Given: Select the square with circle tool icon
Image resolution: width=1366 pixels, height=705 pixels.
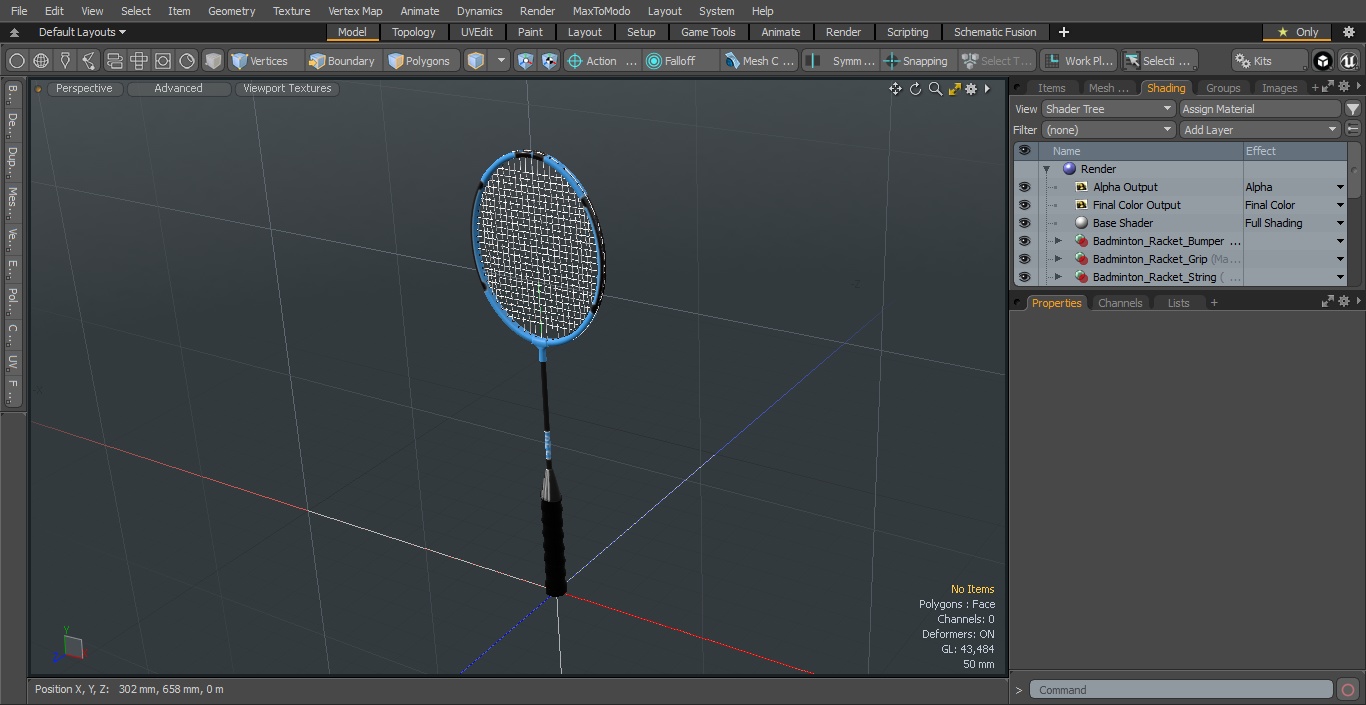Looking at the screenshot, I should [x=163, y=61].
